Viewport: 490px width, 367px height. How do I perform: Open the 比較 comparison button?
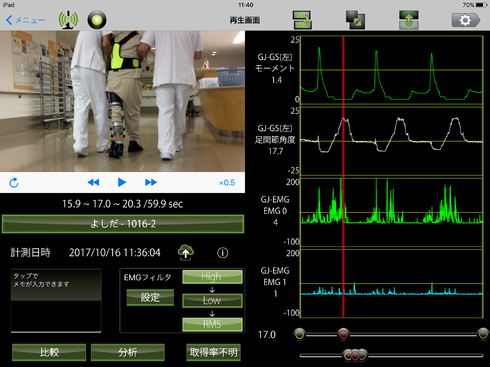point(49,352)
